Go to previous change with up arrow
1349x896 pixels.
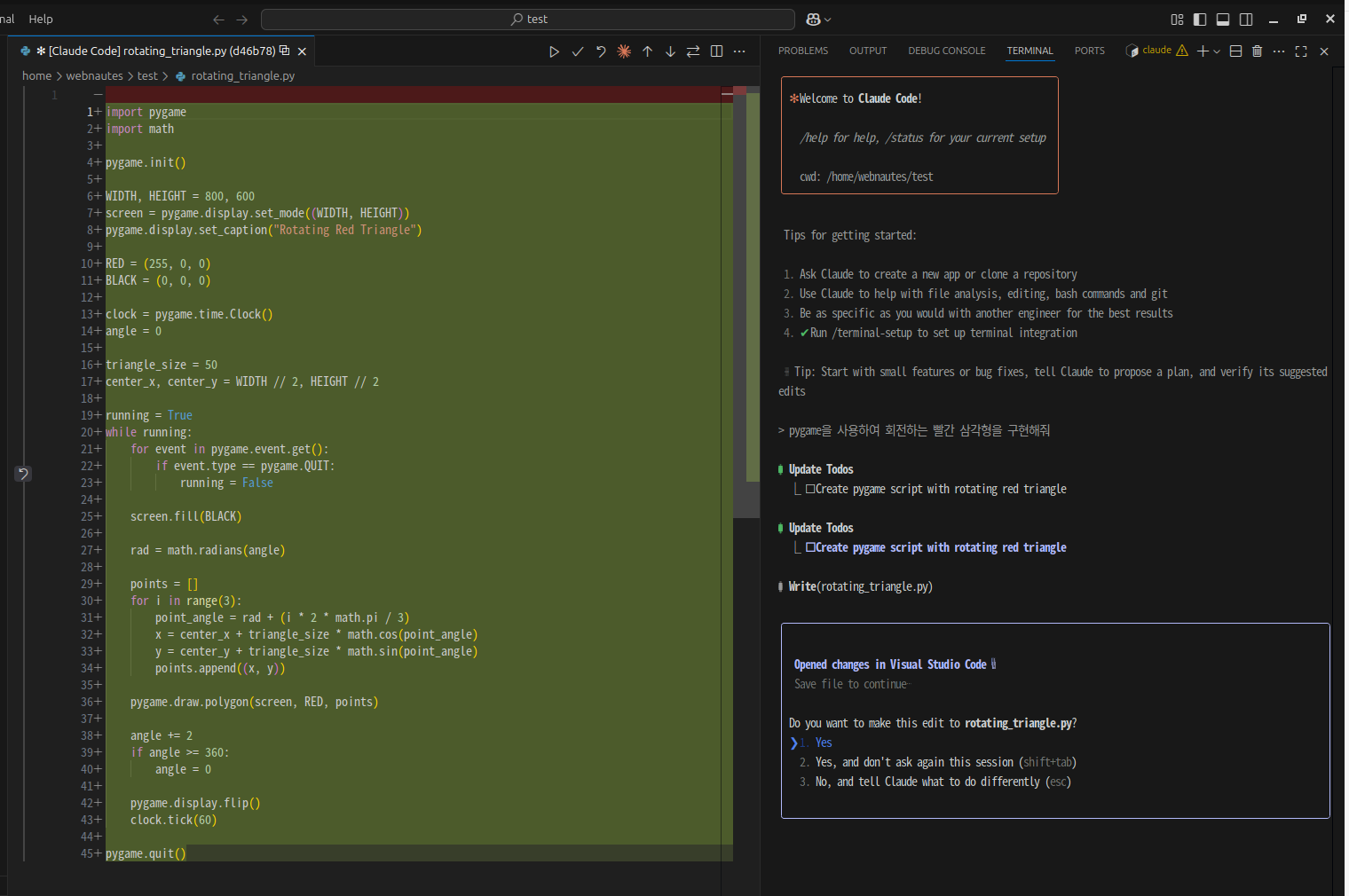(x=647, y=51)
